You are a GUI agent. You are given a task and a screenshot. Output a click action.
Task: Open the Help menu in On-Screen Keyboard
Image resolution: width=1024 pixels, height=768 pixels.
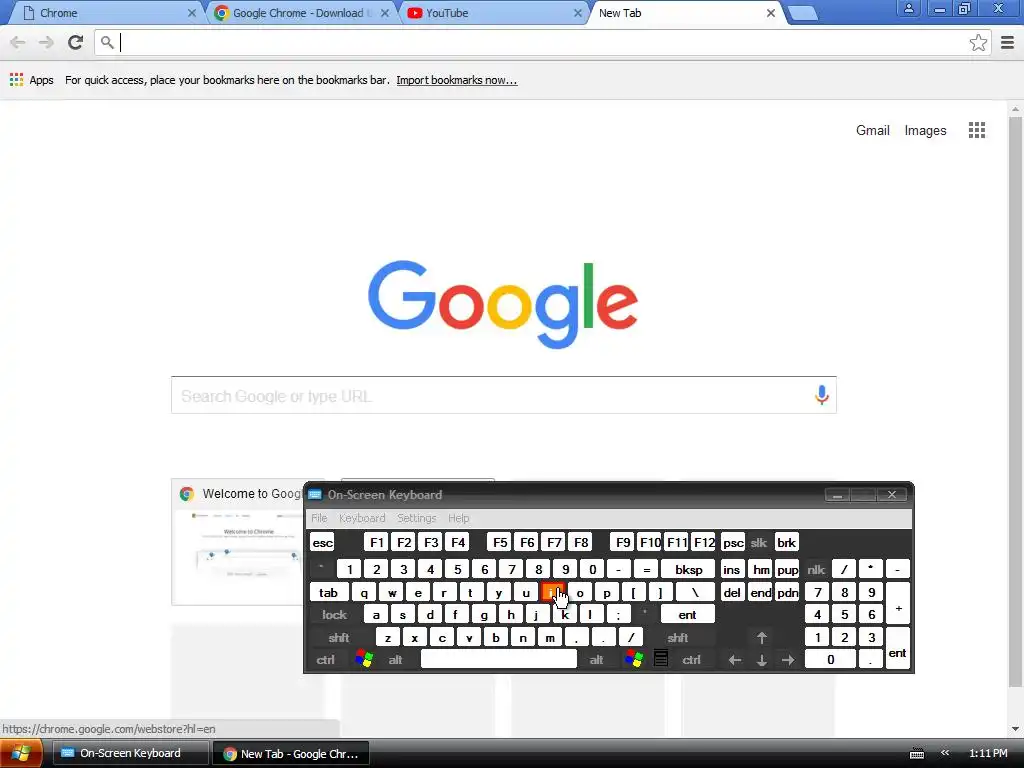coord(458,518)
